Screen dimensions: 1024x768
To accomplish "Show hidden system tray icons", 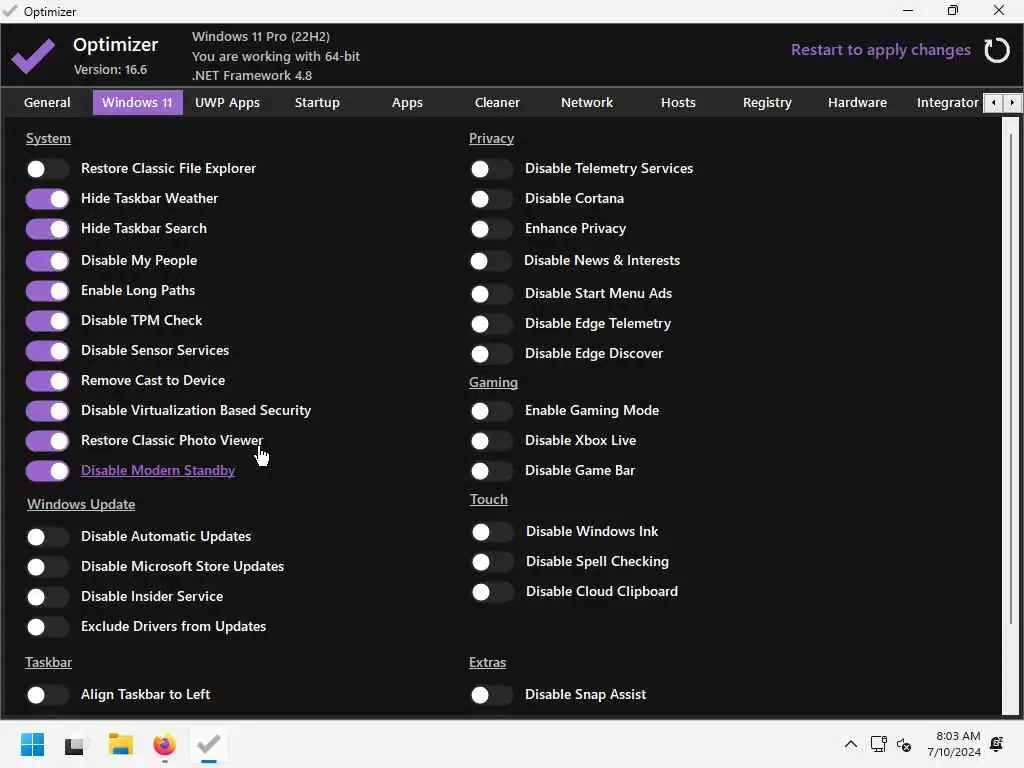I will coord(850,744).
